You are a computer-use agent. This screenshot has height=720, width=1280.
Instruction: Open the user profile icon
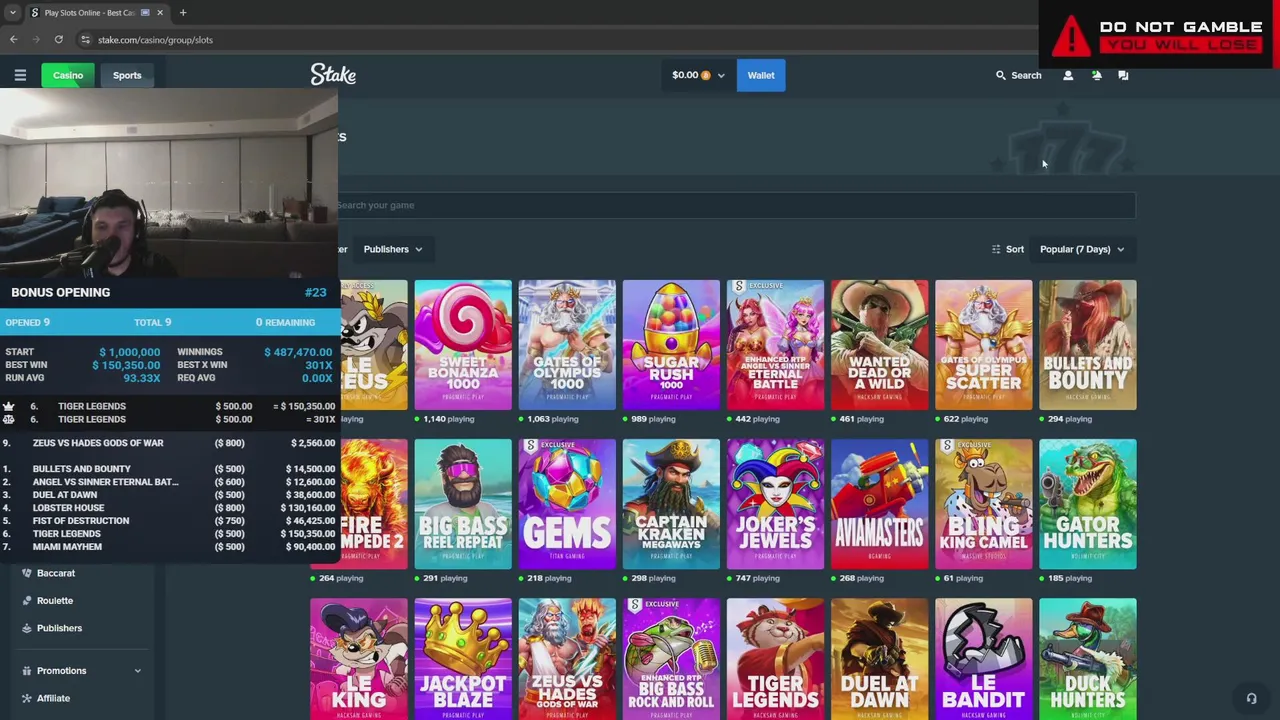pos(1068,75)
